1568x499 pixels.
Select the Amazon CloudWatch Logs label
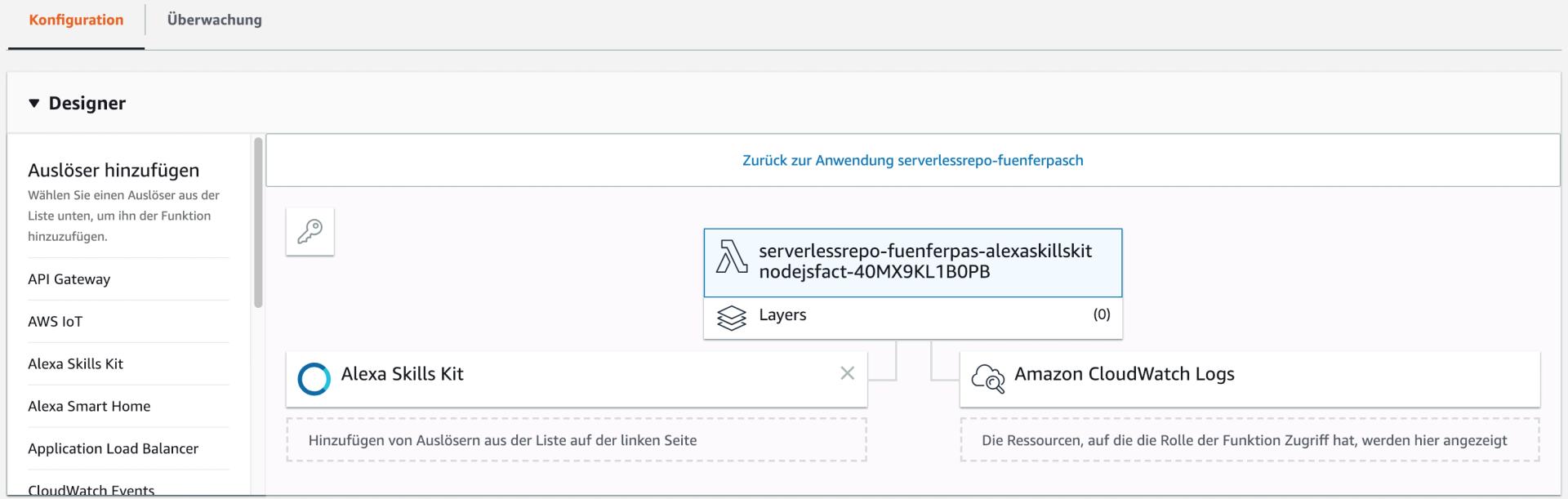click(x=1124, y=374)
